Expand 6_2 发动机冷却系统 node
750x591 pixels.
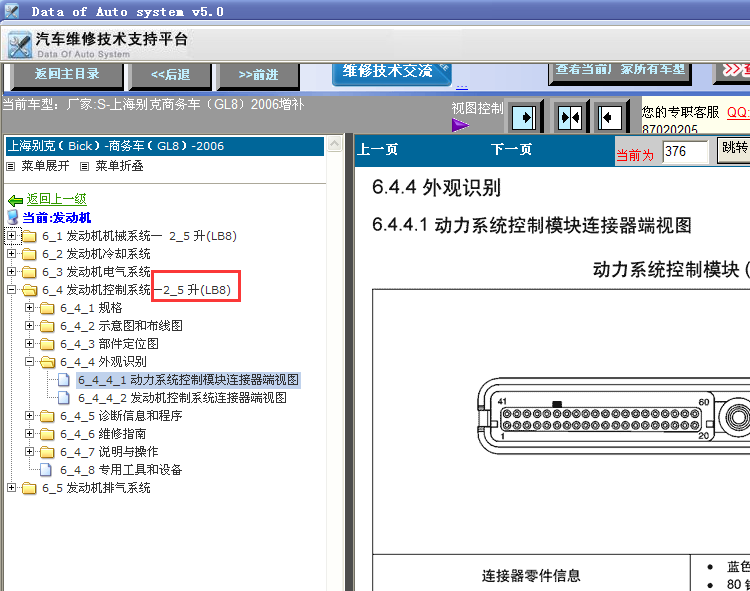point(11,253)
